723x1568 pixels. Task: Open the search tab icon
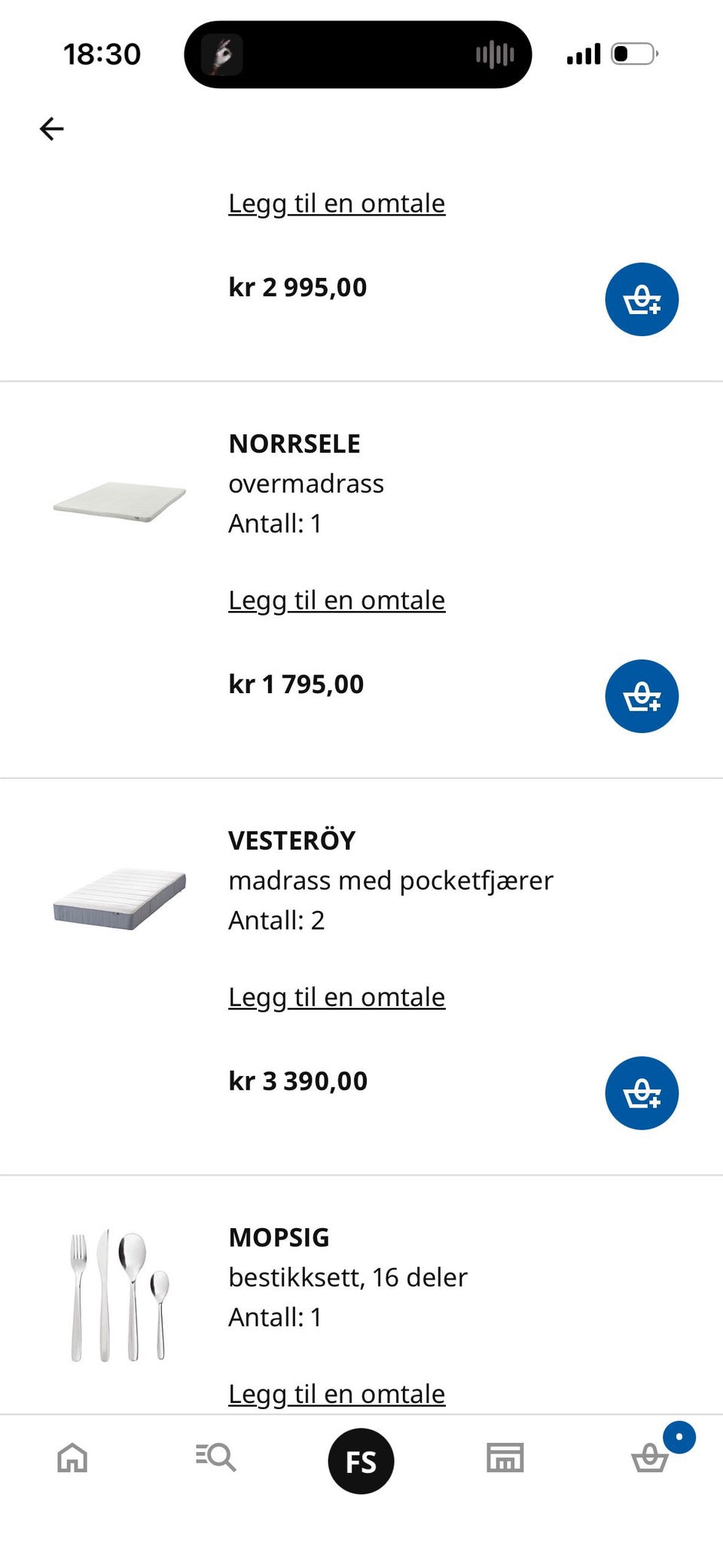pyautogui.click(x=215, y=1457)
